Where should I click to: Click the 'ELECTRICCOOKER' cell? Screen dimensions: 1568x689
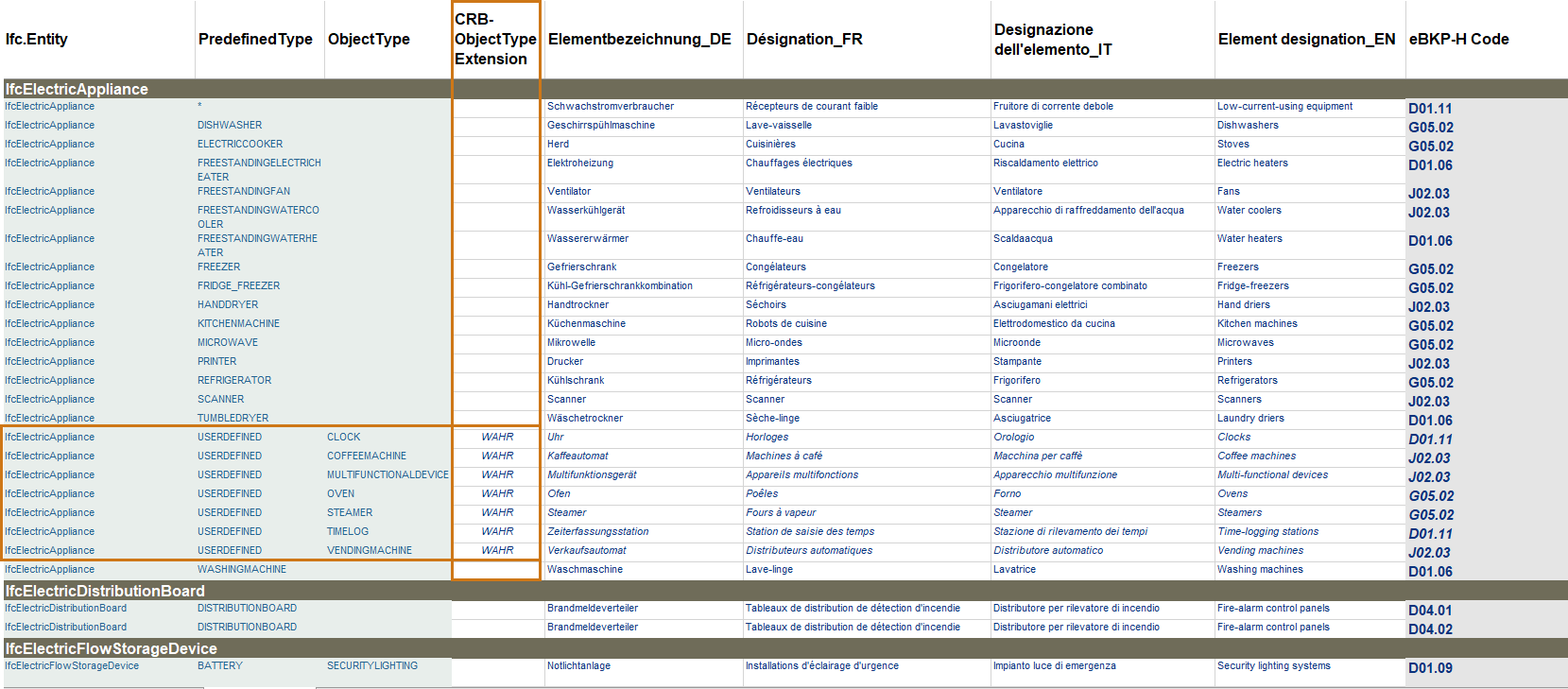click(240, 144)
